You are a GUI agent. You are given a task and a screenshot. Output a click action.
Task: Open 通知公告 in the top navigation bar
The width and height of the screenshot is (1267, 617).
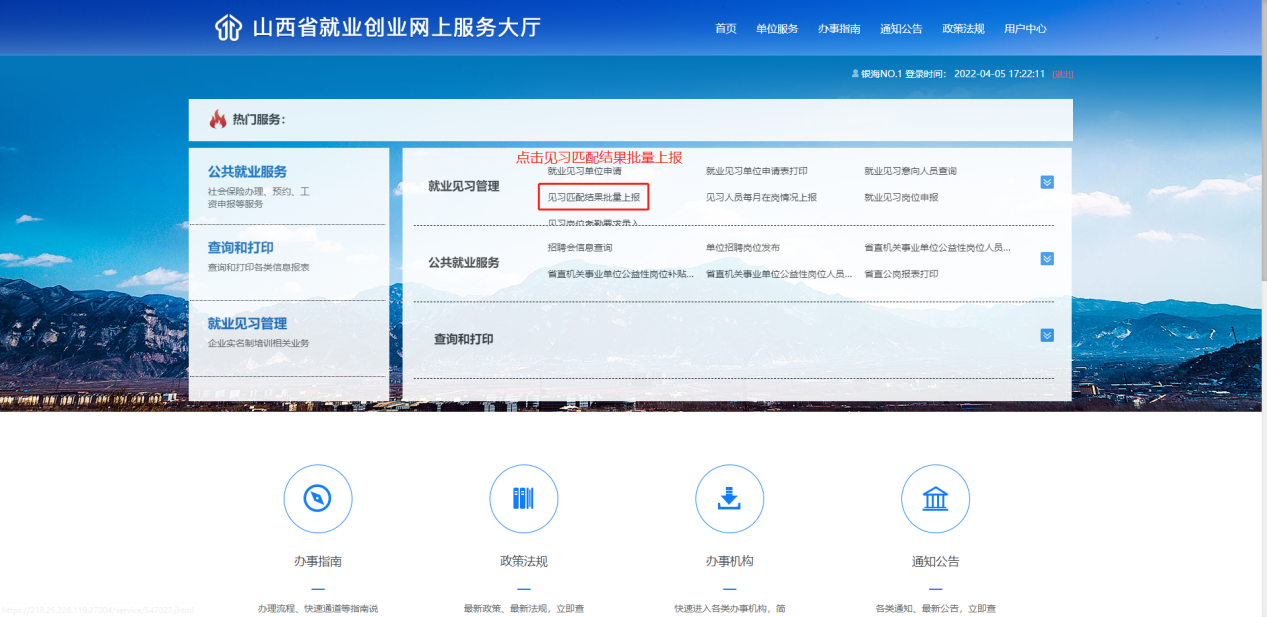(x=901, y=29)
